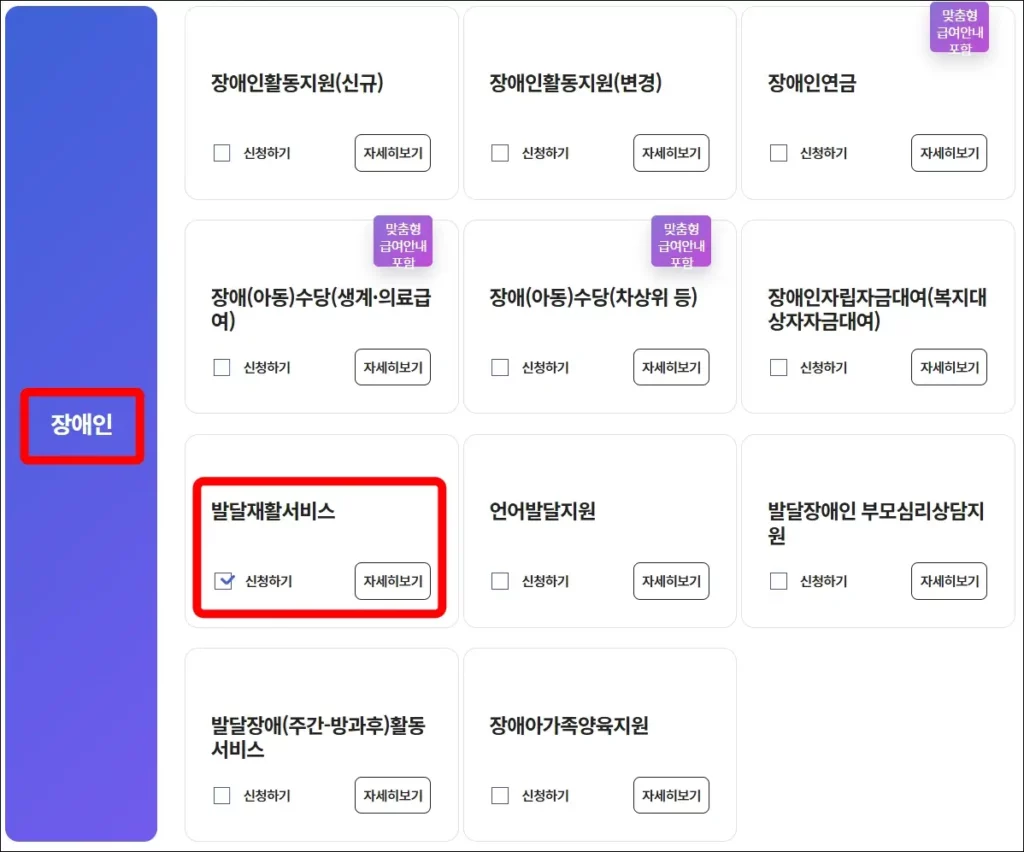
Task: Open 자세히보기 for 발달재활서비스
Action: tap(392, 580)
